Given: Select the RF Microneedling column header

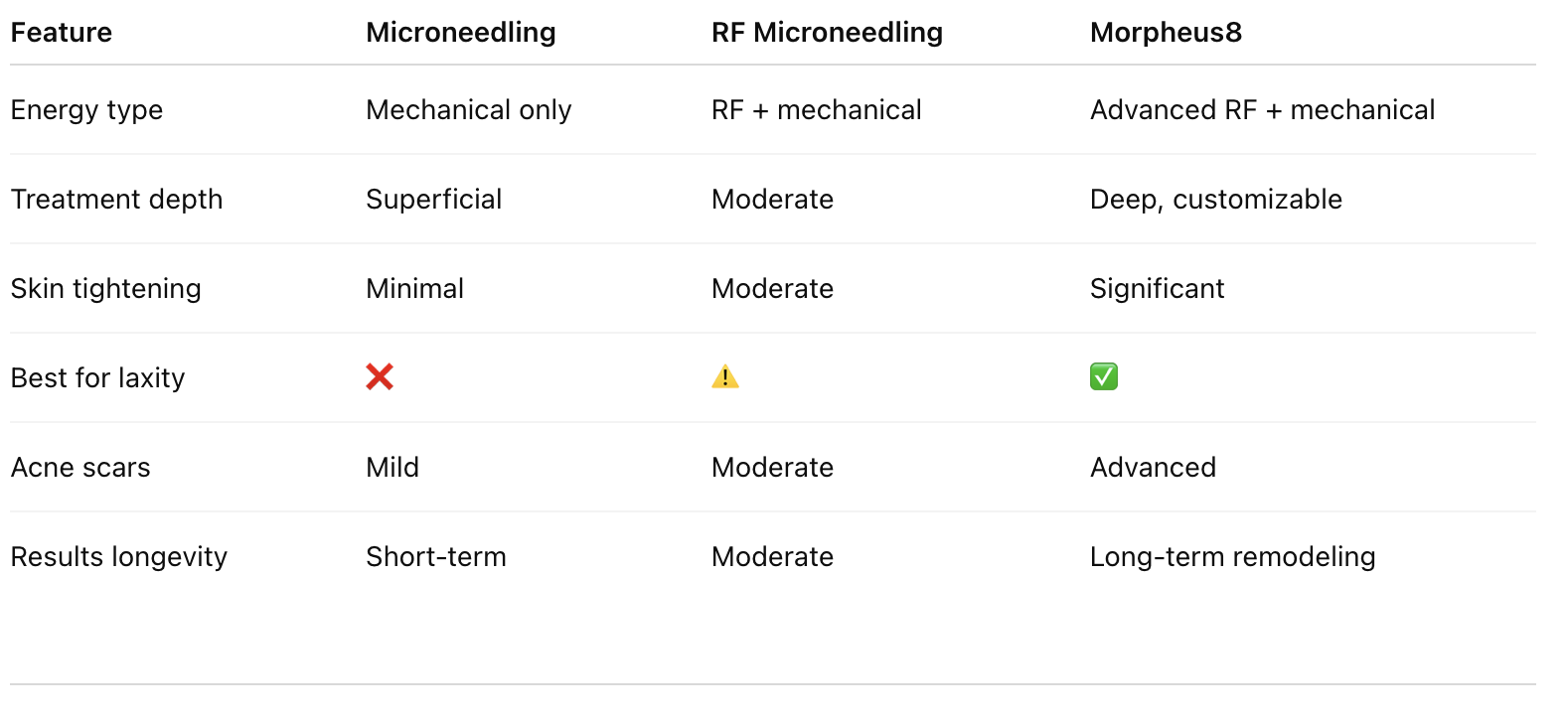Looking at the screenshot, I should pos(828,33).
